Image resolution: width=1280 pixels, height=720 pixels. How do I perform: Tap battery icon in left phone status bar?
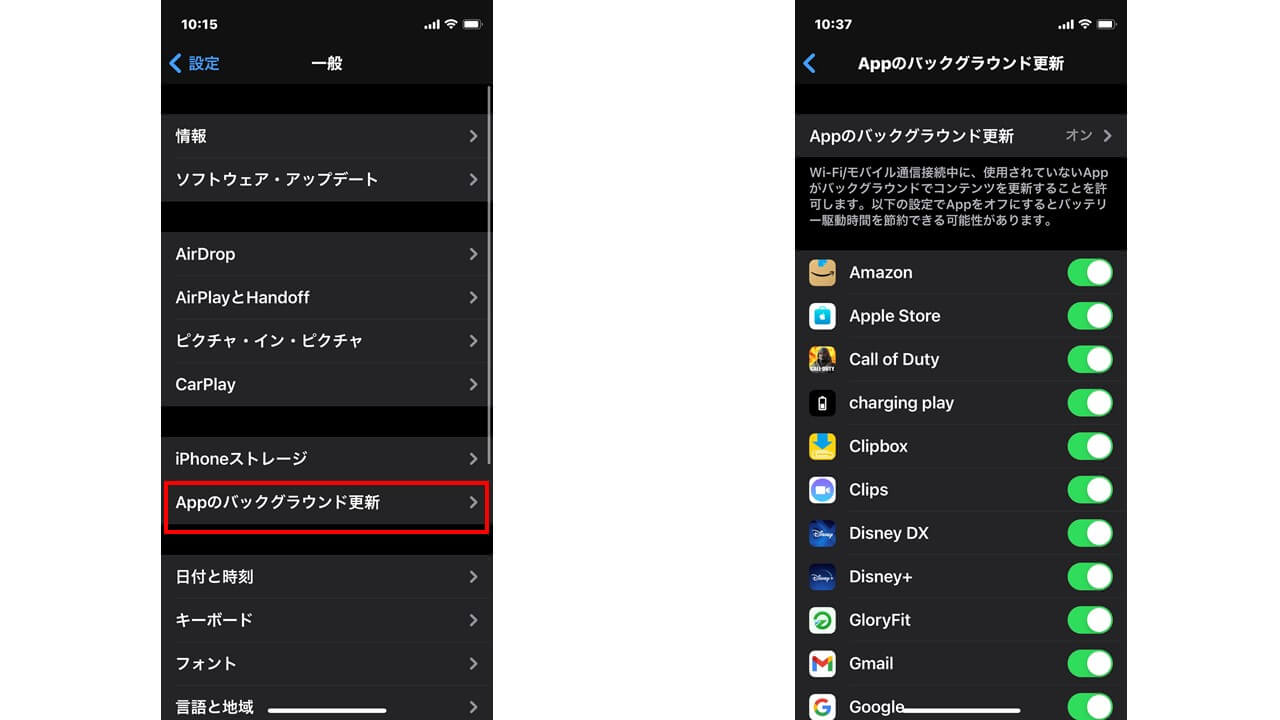point(472,24)
